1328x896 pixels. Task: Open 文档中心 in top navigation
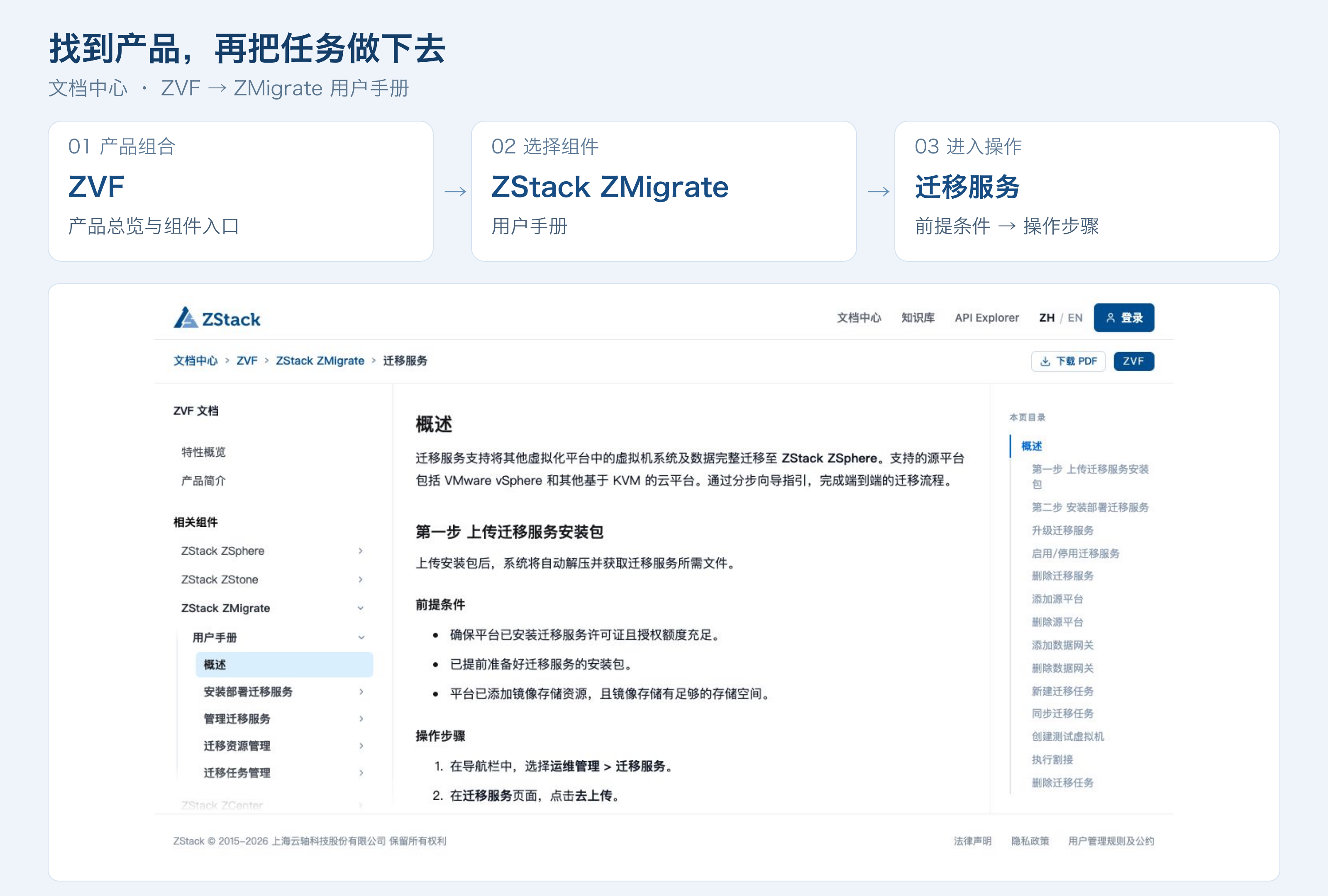pyautogui.click(x=859, y=317)
